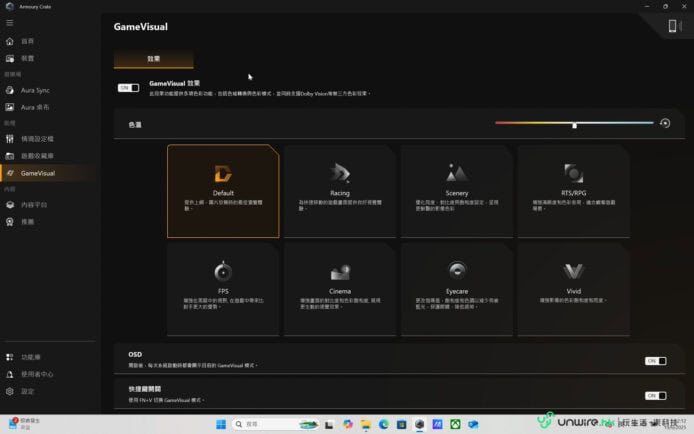Screen dimensions: 694x434
Task: Open Aura Sync in the sidebar
Action: 35,91
